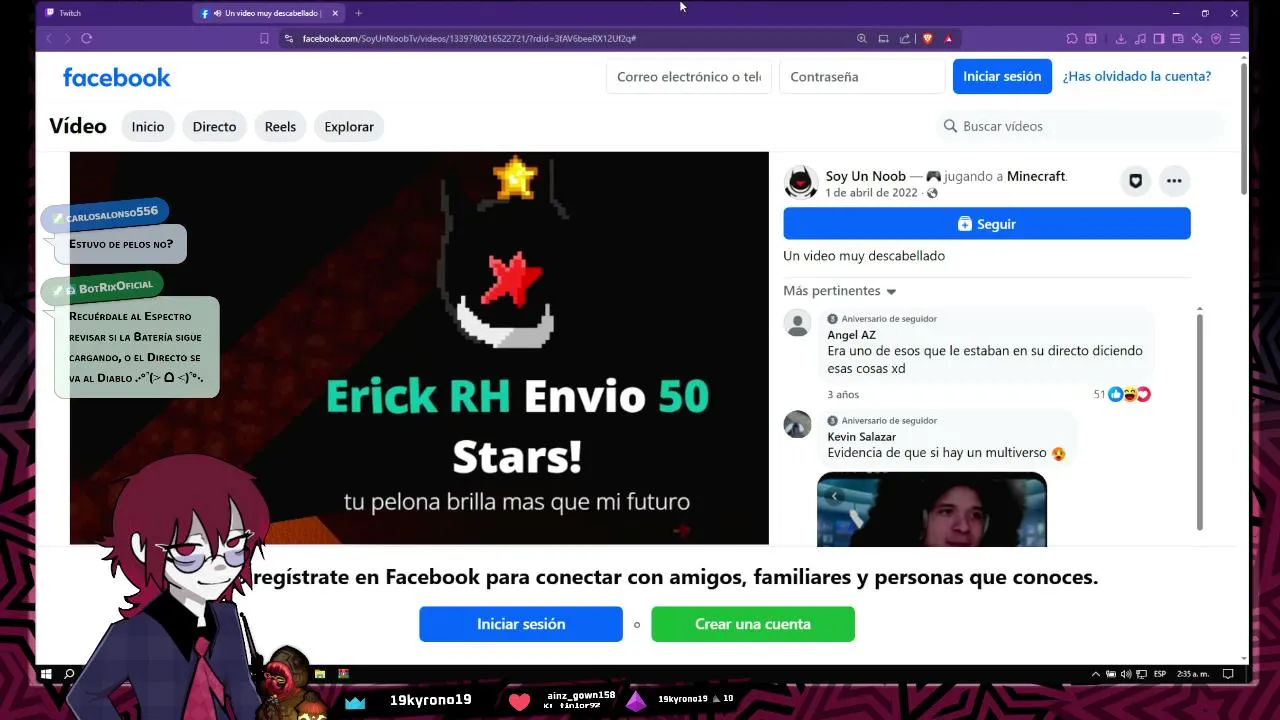
Task: Click the Angel AZ commenter name
Action: tap(851, 335)
